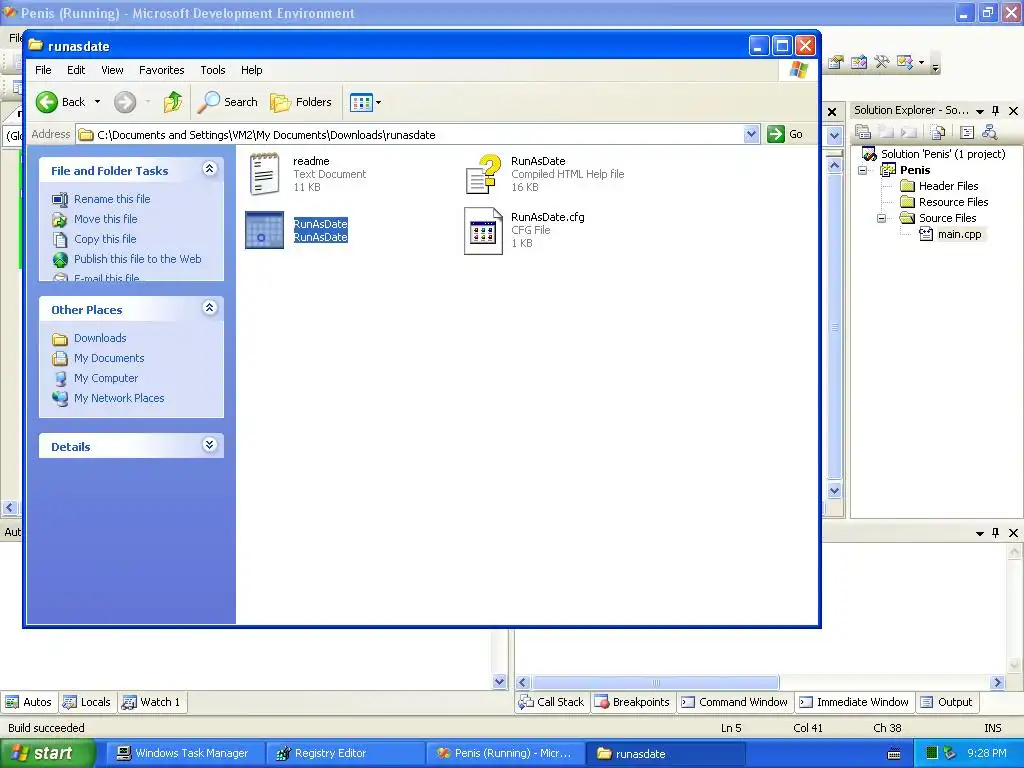
Task: Click the Properties list icon in Solution Explorer toolbar
Action: (x=967, y=133)
